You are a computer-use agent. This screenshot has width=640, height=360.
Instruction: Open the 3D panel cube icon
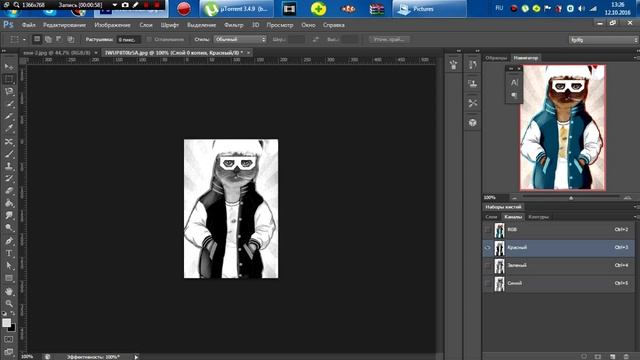(x=473, y=122)
